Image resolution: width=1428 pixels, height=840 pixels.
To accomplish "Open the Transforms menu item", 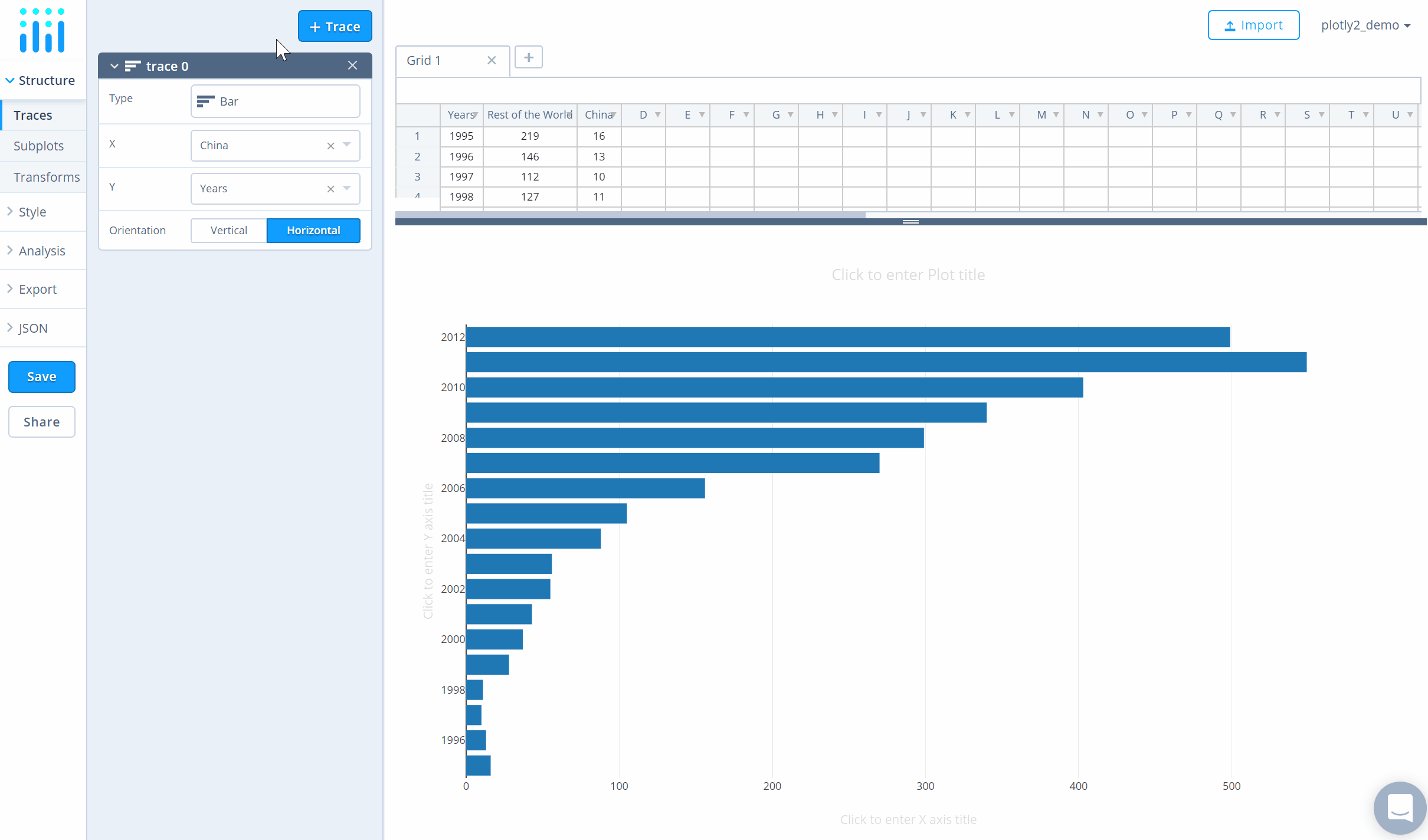I will [46, 177].
